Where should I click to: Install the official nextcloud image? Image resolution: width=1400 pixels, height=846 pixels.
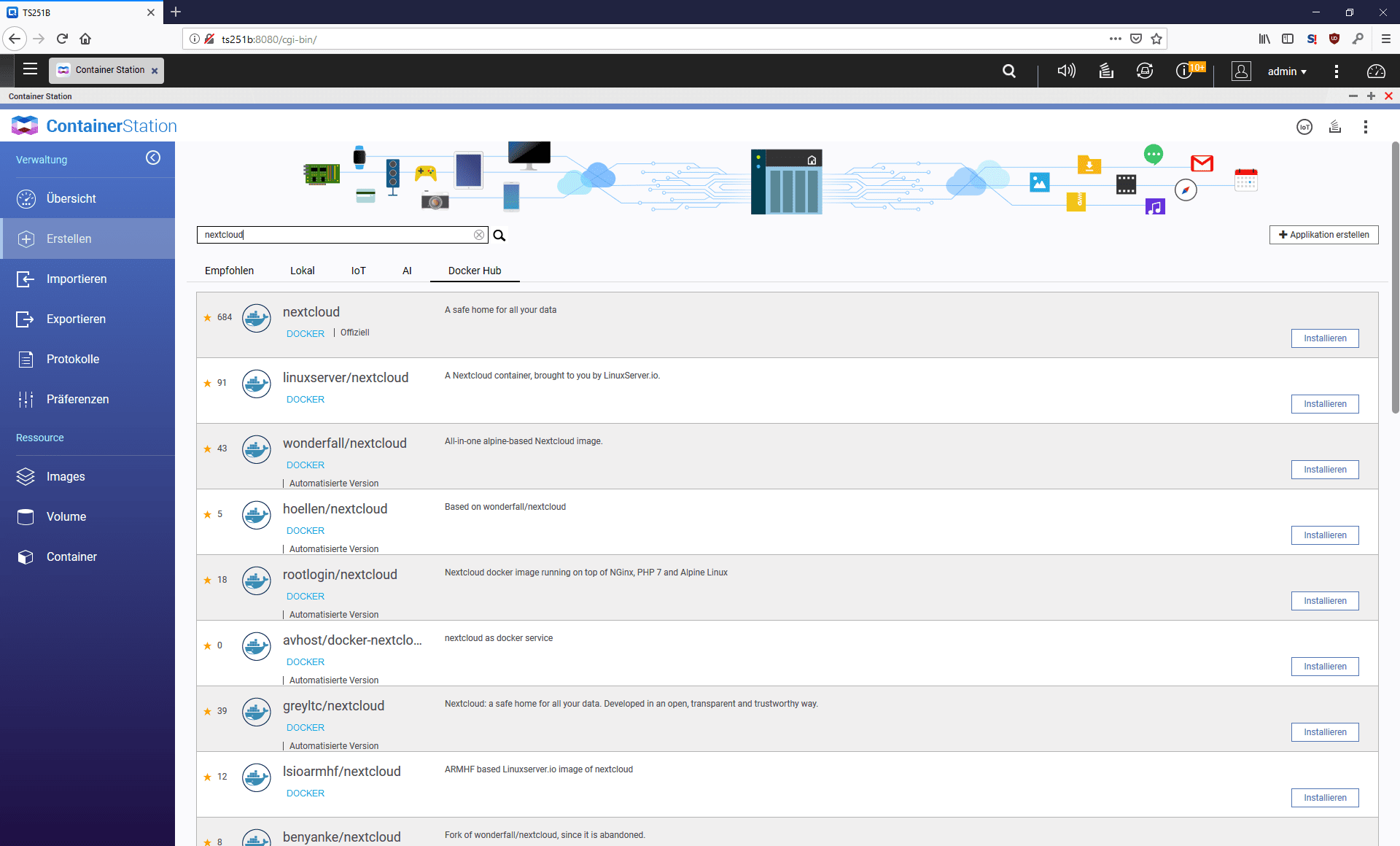(x=1324, y=338)
